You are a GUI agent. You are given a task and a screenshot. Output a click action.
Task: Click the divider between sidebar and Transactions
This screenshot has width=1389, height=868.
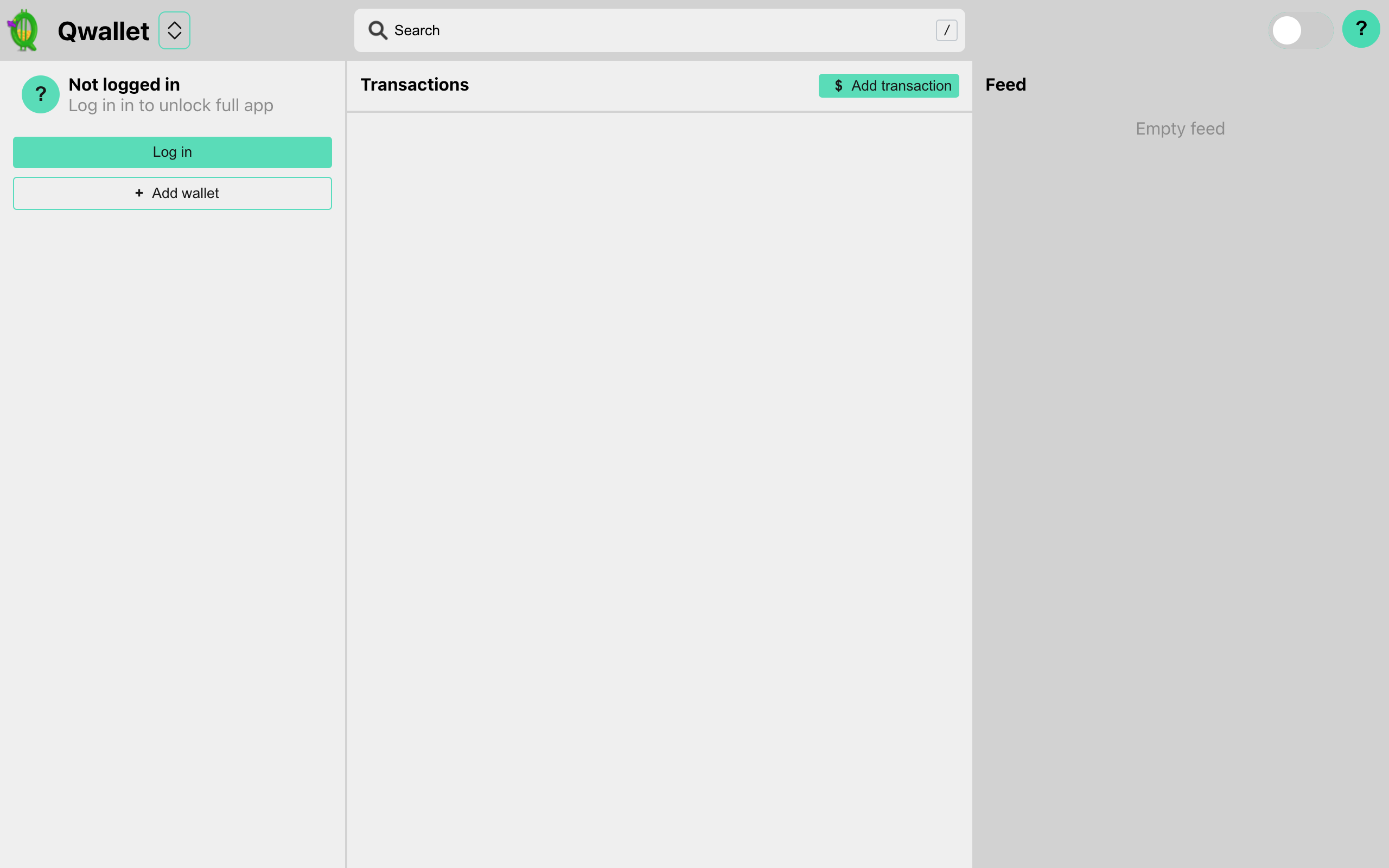(x=346, y=459)
